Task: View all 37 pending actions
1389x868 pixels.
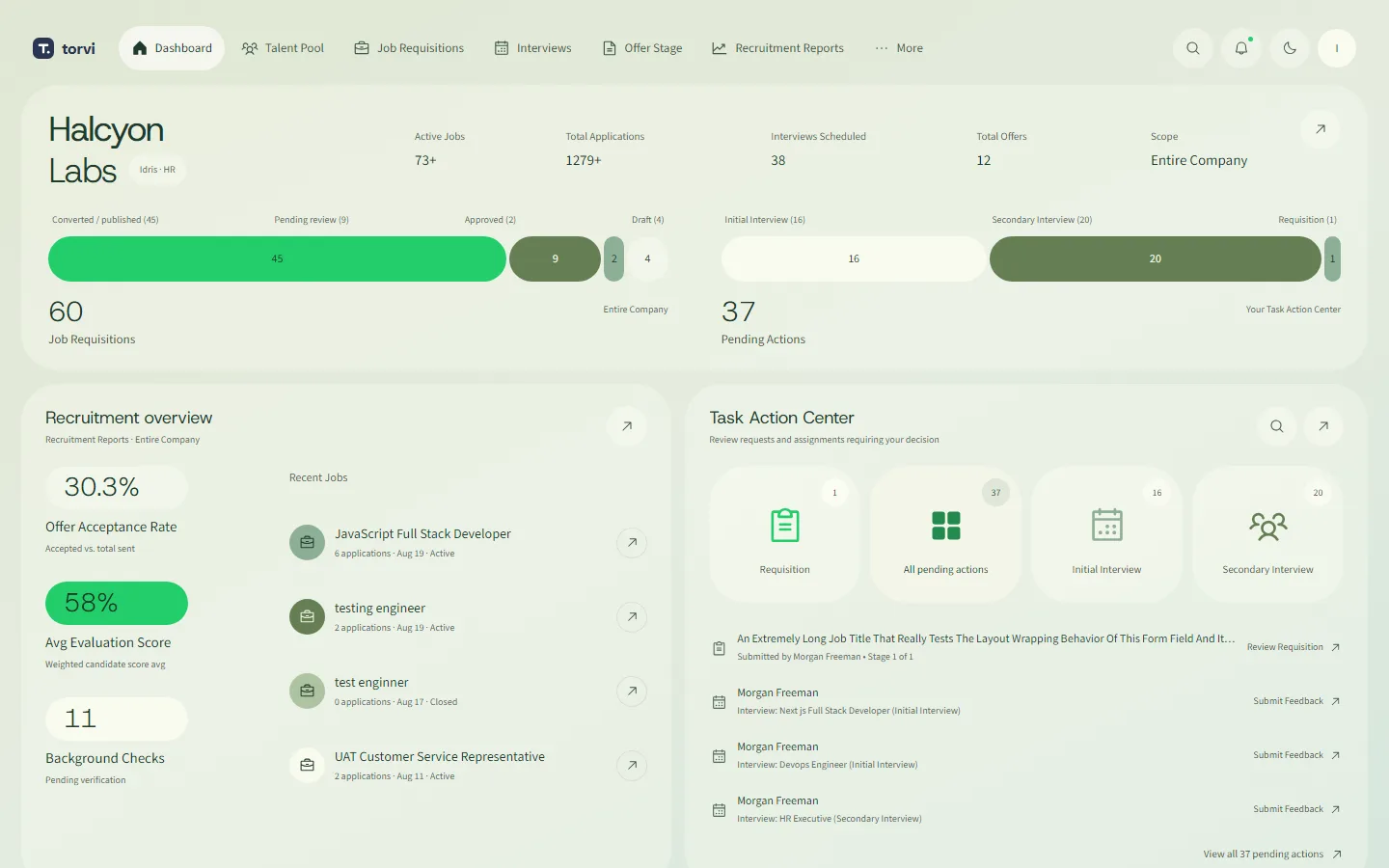Action: coord(1272,854)
